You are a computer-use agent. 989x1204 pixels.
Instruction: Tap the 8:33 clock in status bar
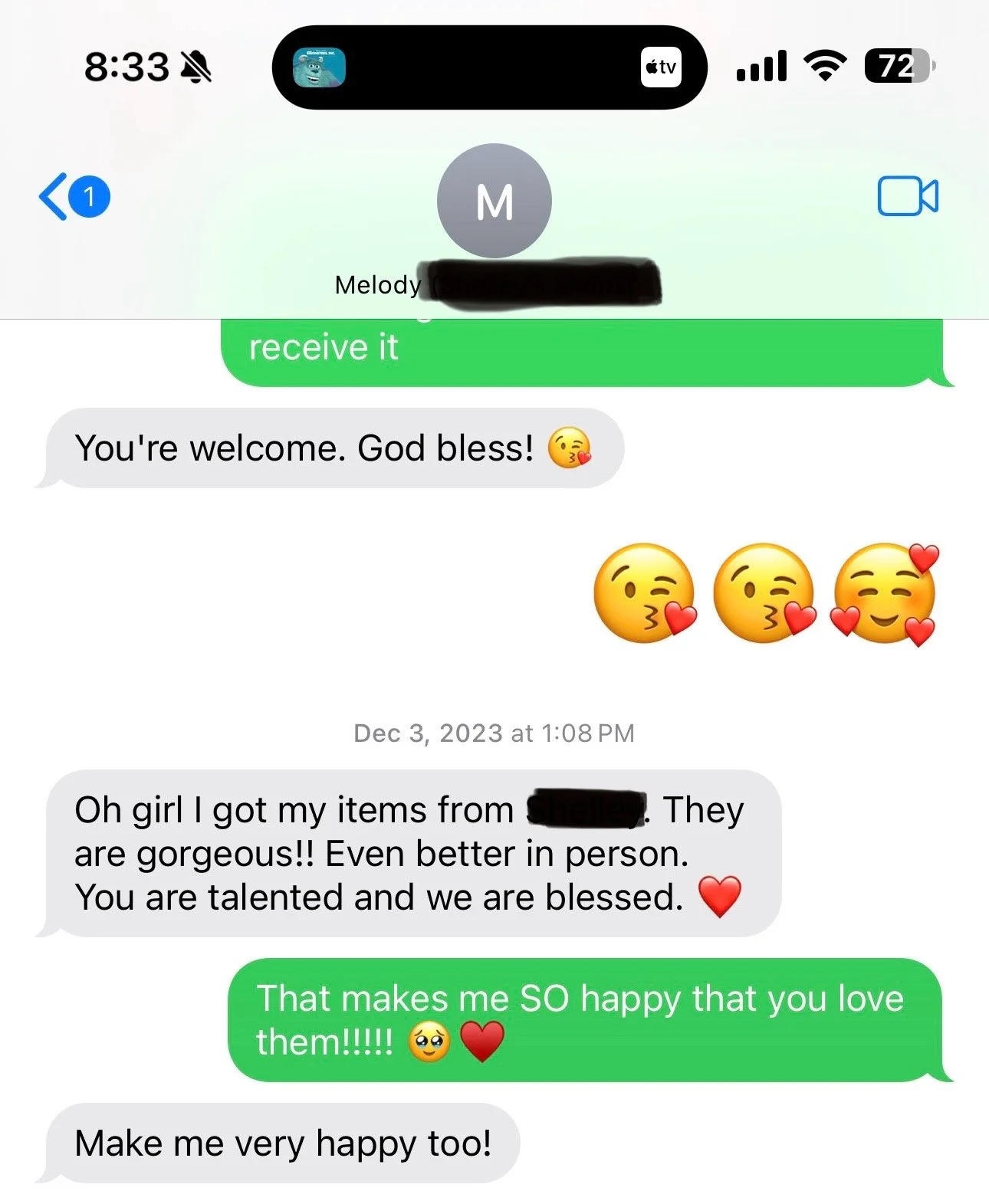127,67
